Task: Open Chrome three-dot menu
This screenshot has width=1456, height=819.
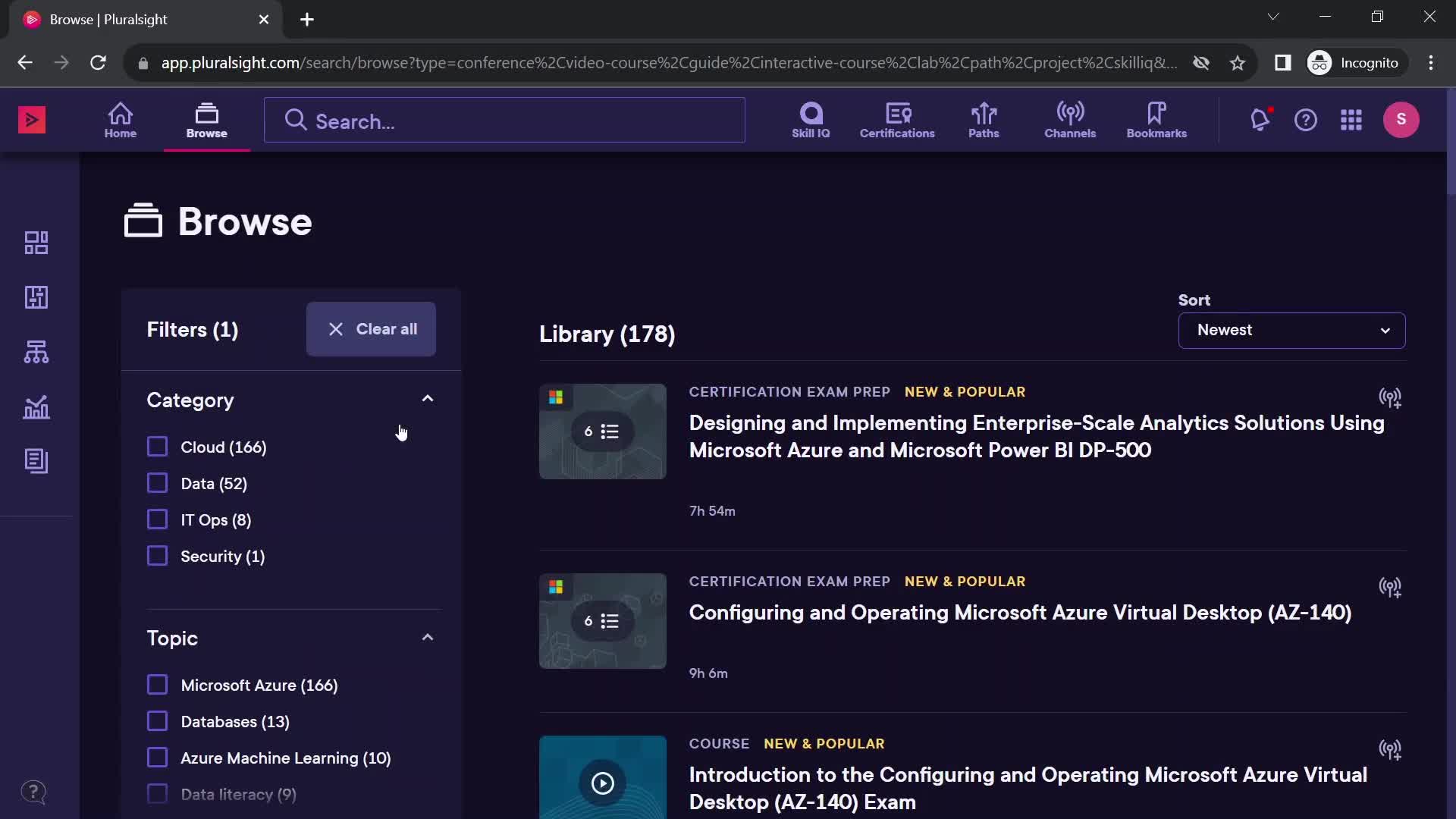Action: click(1431, 63)
